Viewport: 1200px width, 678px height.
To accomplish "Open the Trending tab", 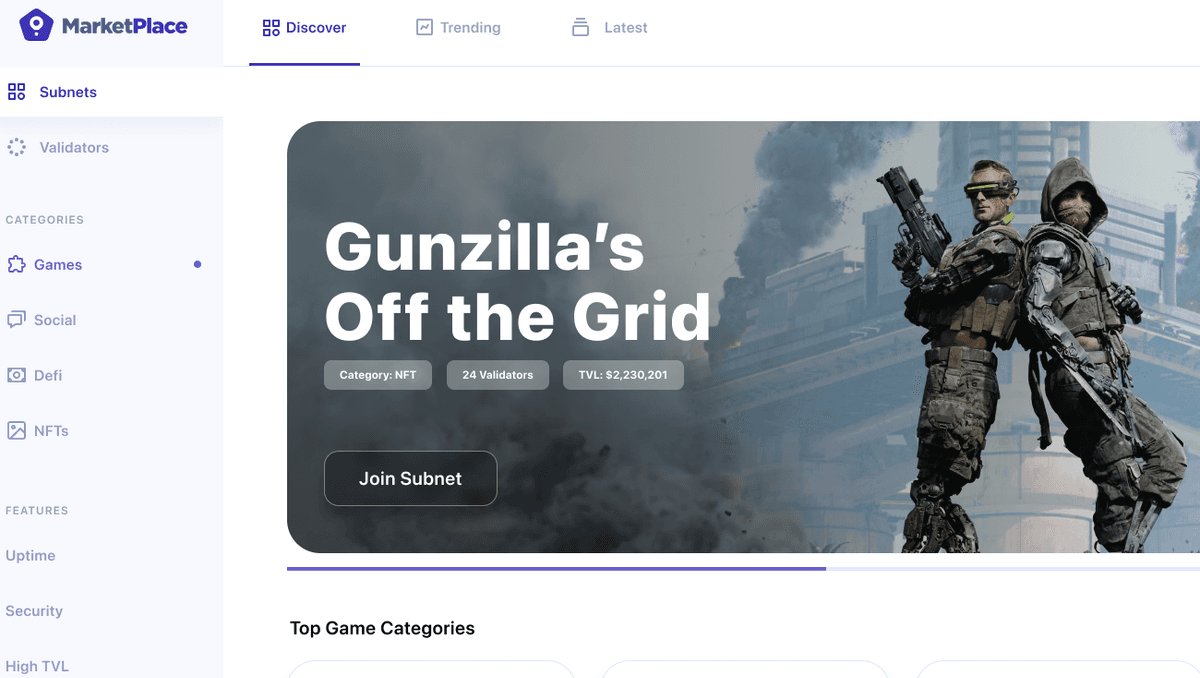I will [x=458, y=28].
